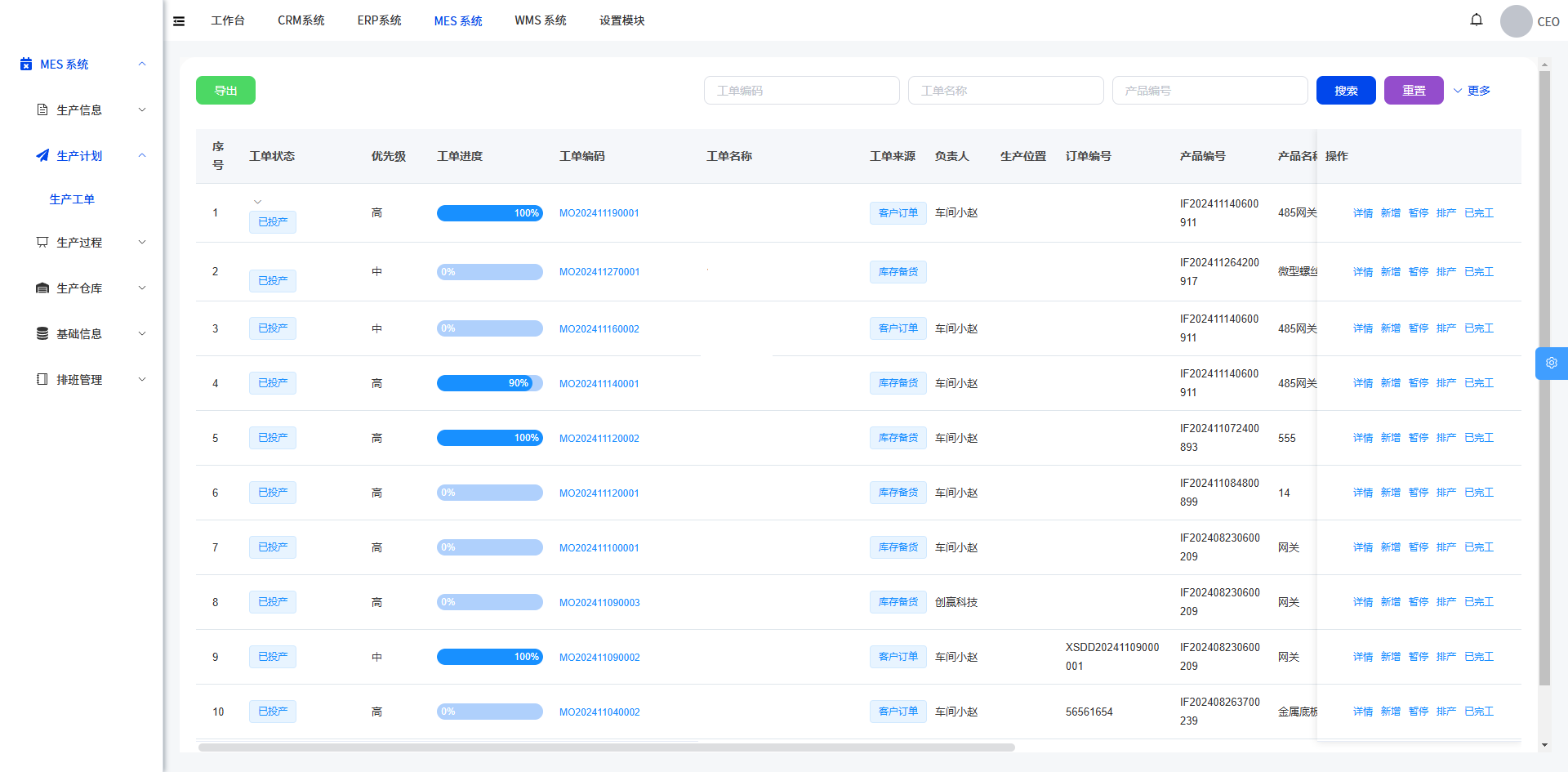Open the floating settings gear panel
This screenshot has width=1568, height=772.
pyautogui.click(x=1551, y=364)
